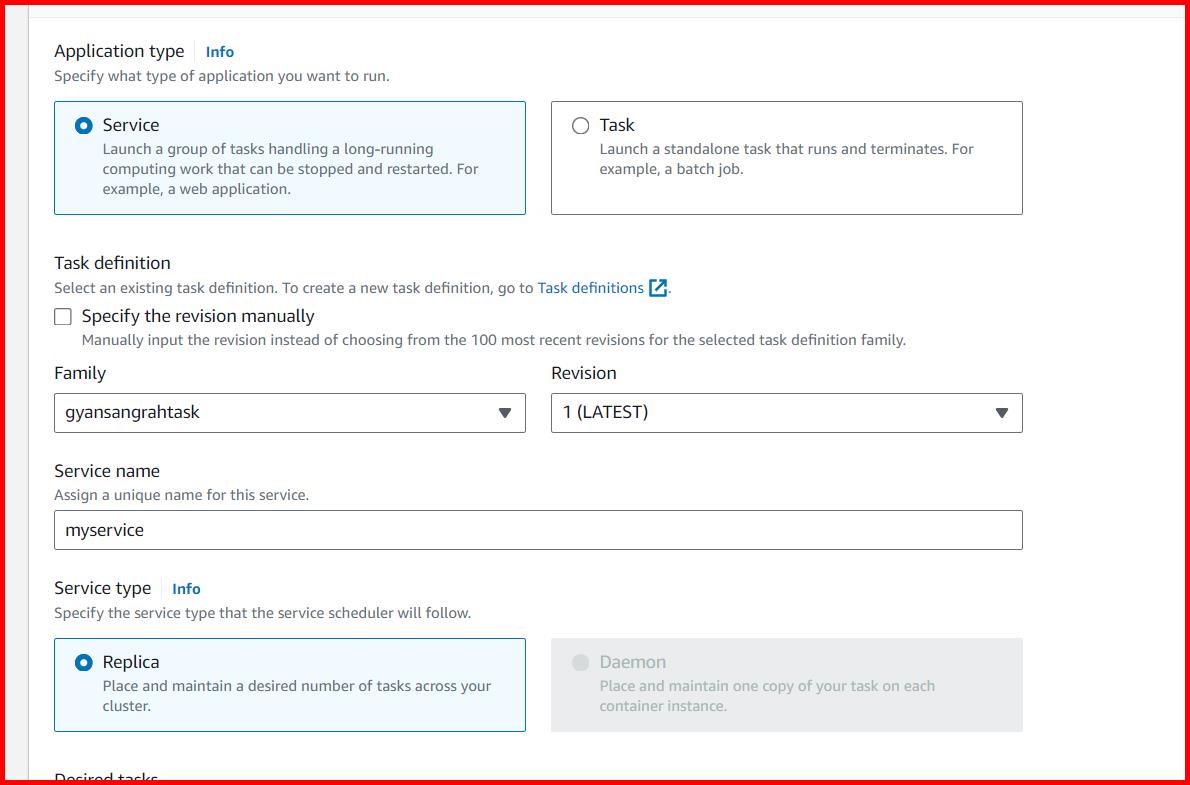
Task: Enable Specify the revision manually
Action: tap(63, 315)
